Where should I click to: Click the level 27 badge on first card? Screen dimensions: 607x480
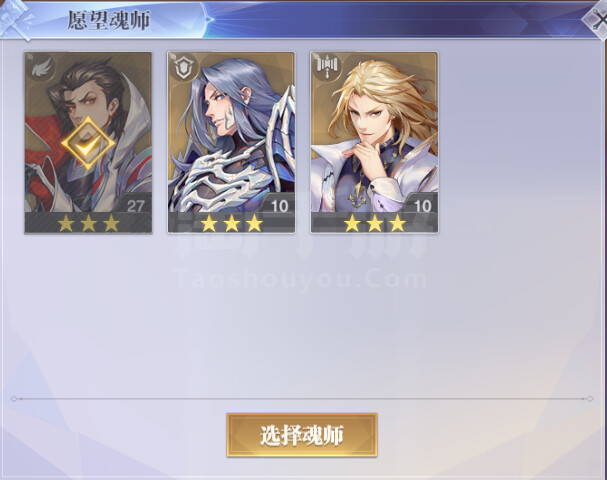[x=136, y=206]
